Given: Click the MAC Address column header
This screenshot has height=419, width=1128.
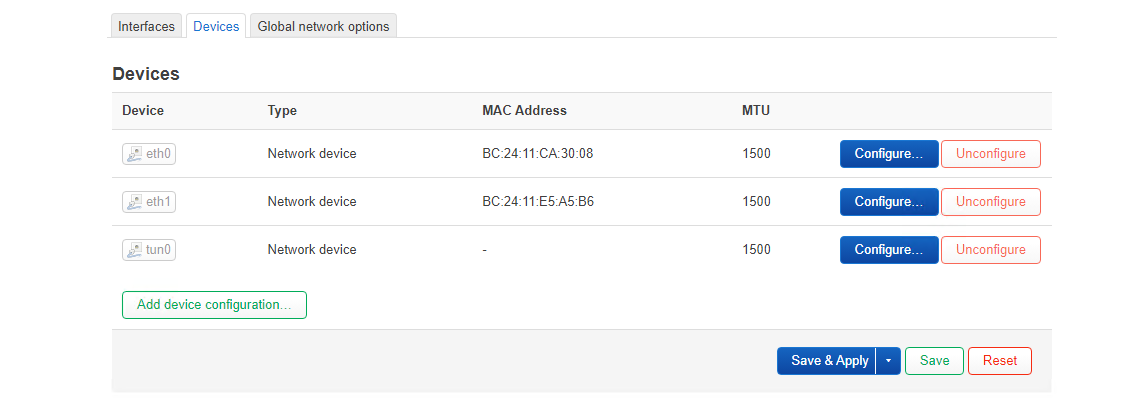Looking at the screenshot, I should coord(524,111).
